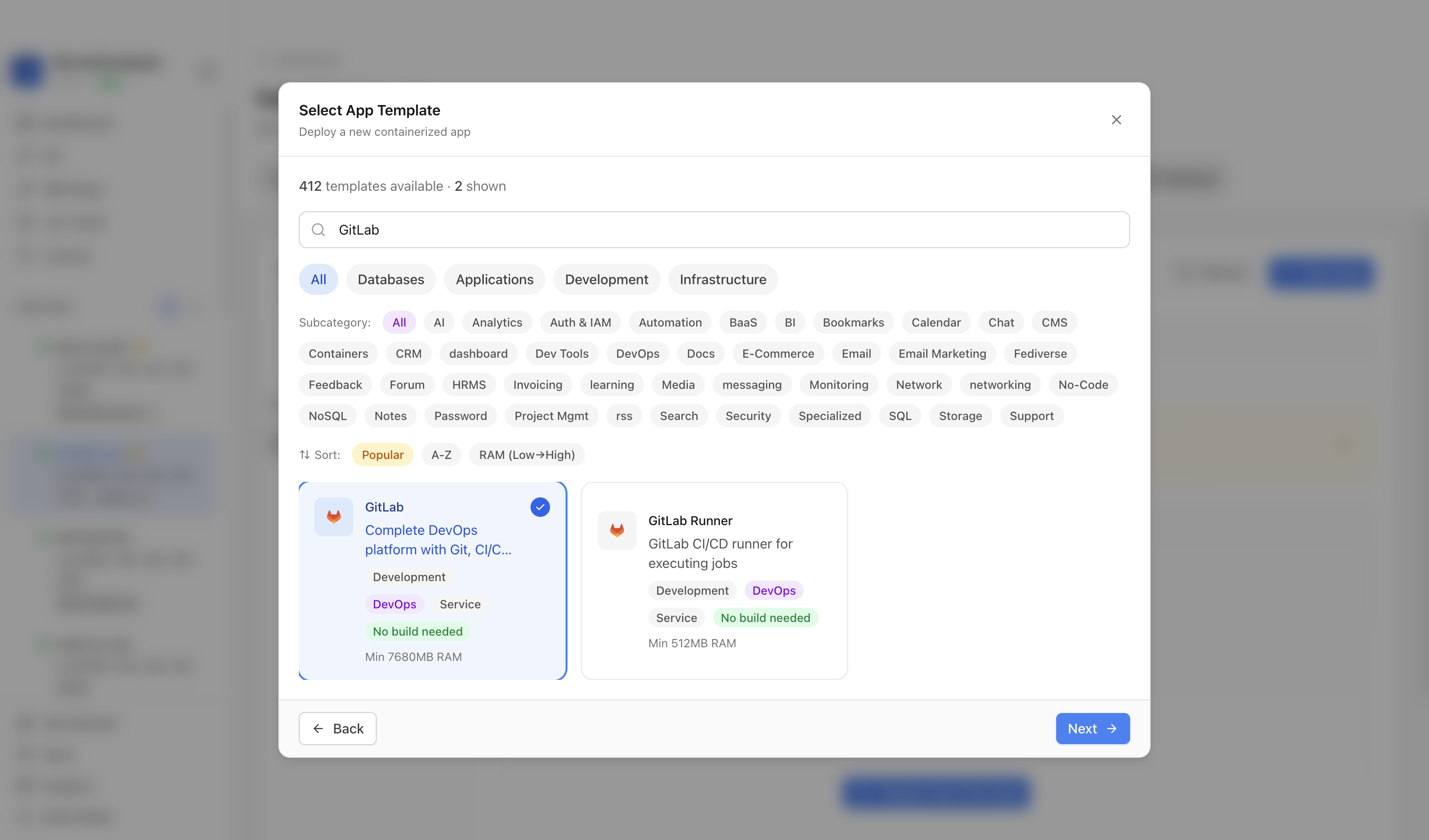Focus the GitLab search field
1429x840 pixels.
pos(714,230)
